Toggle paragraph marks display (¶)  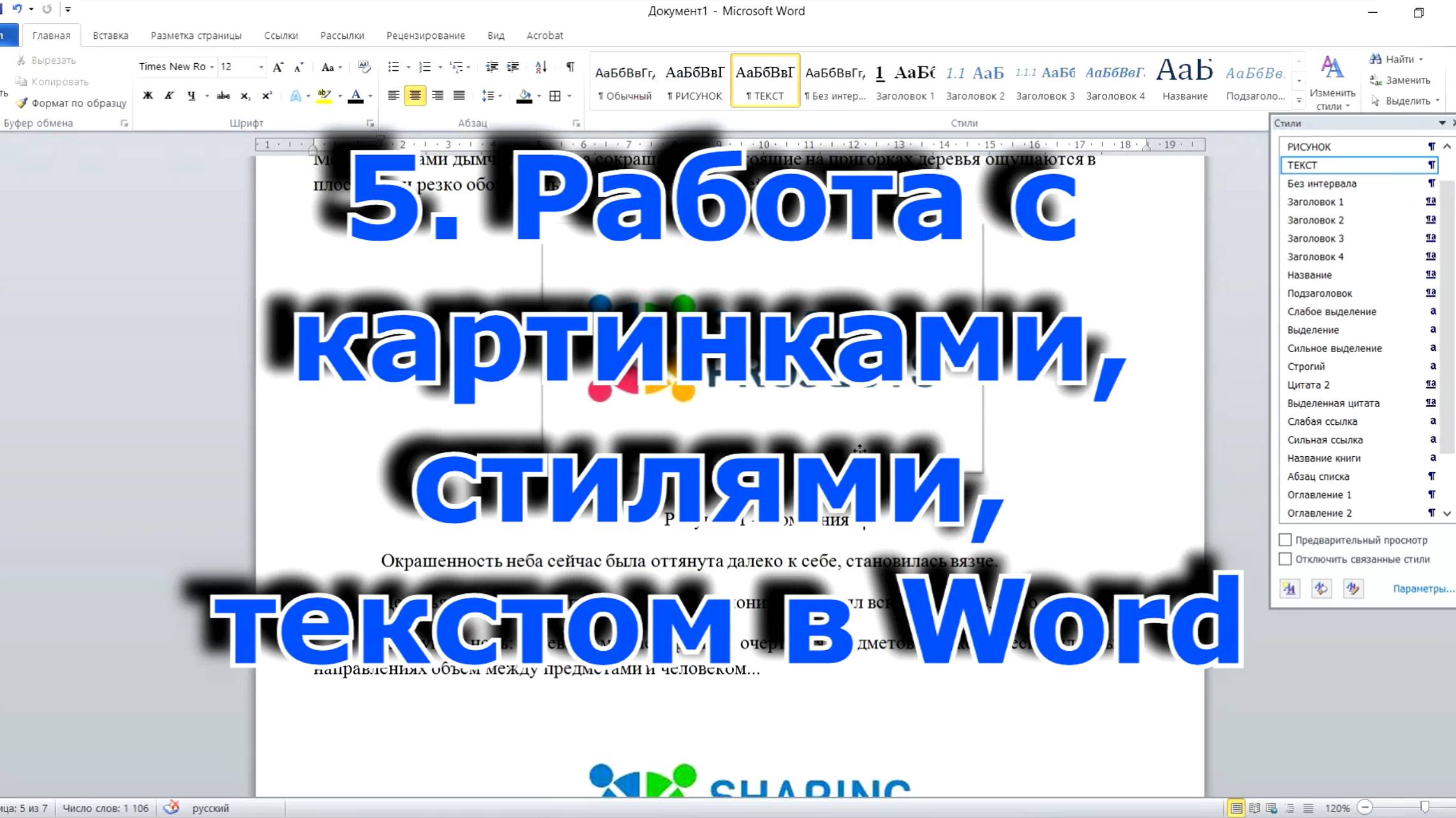(570, 66)
